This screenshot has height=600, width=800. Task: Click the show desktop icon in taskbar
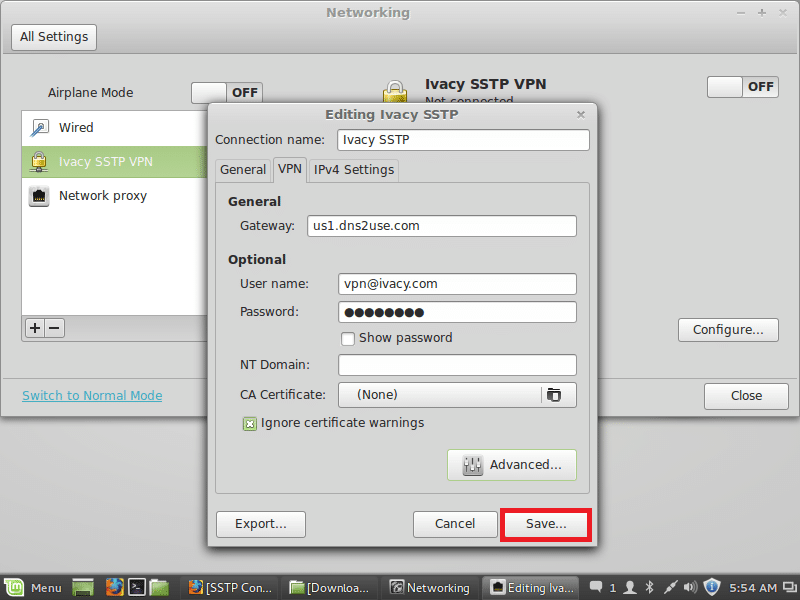[x=83, y=588]
